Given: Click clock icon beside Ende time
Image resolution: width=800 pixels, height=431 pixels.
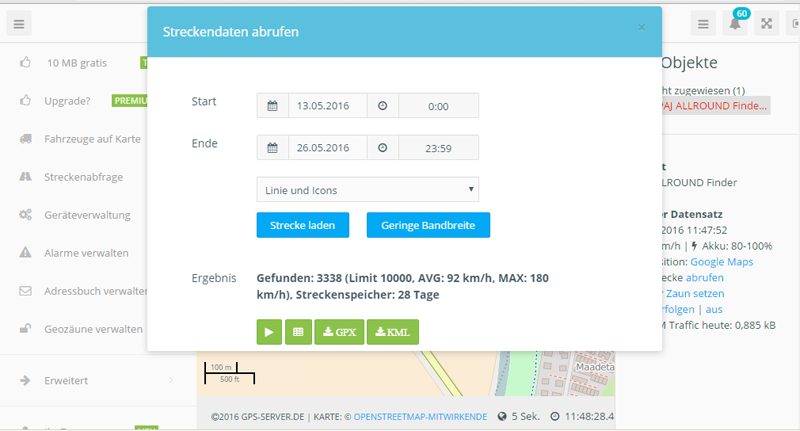Looking at the screenshot, I should pyautogui.click(x=383, y=148).
